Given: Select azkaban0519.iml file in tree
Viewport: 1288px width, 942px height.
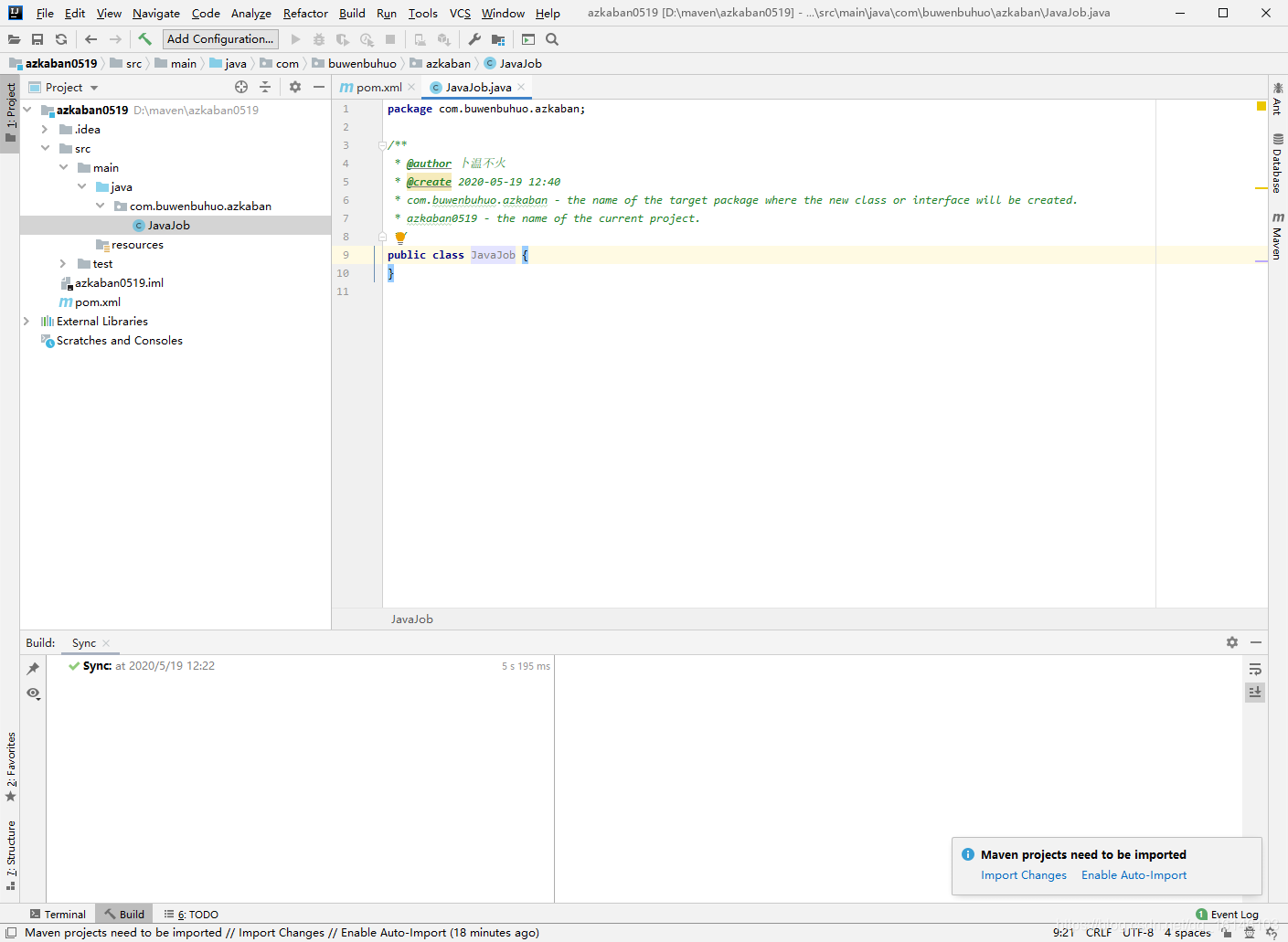Looking at the screenshot, I should [x=111, y=283].
